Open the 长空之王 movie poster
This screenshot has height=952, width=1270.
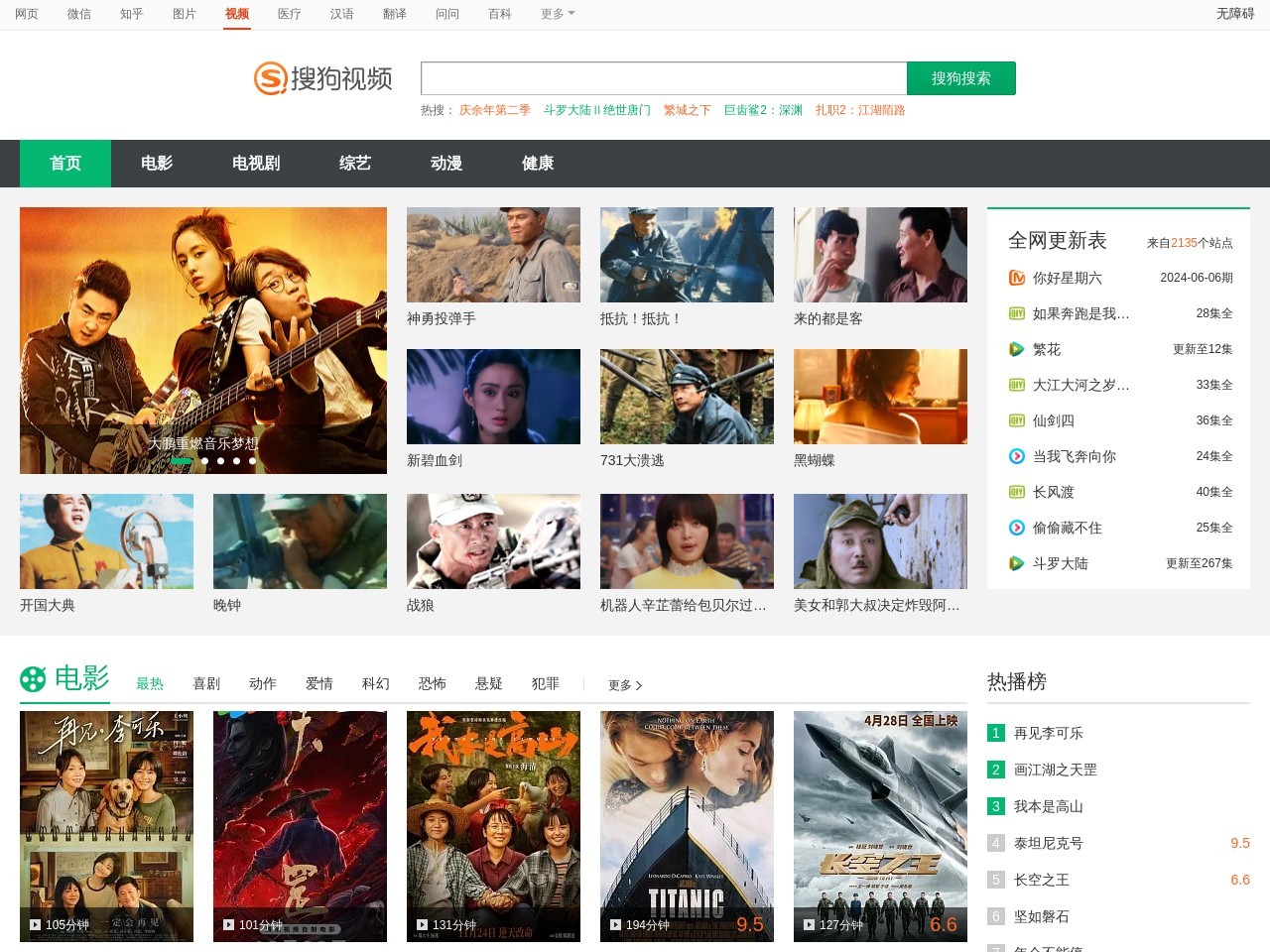coord(880,825)
